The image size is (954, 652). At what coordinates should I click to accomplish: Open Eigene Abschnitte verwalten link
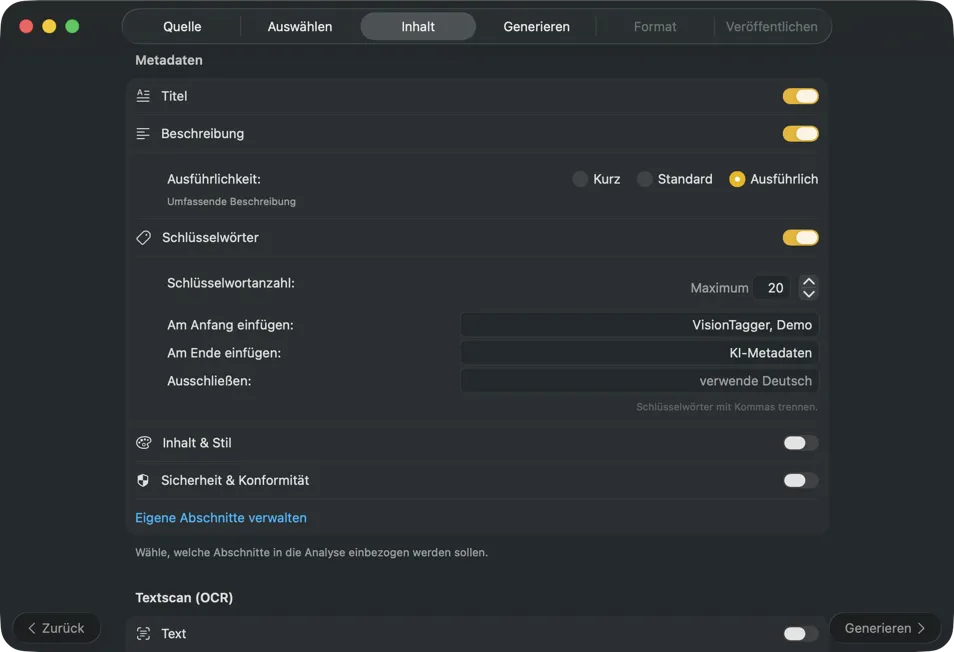(x=221, y=518)
